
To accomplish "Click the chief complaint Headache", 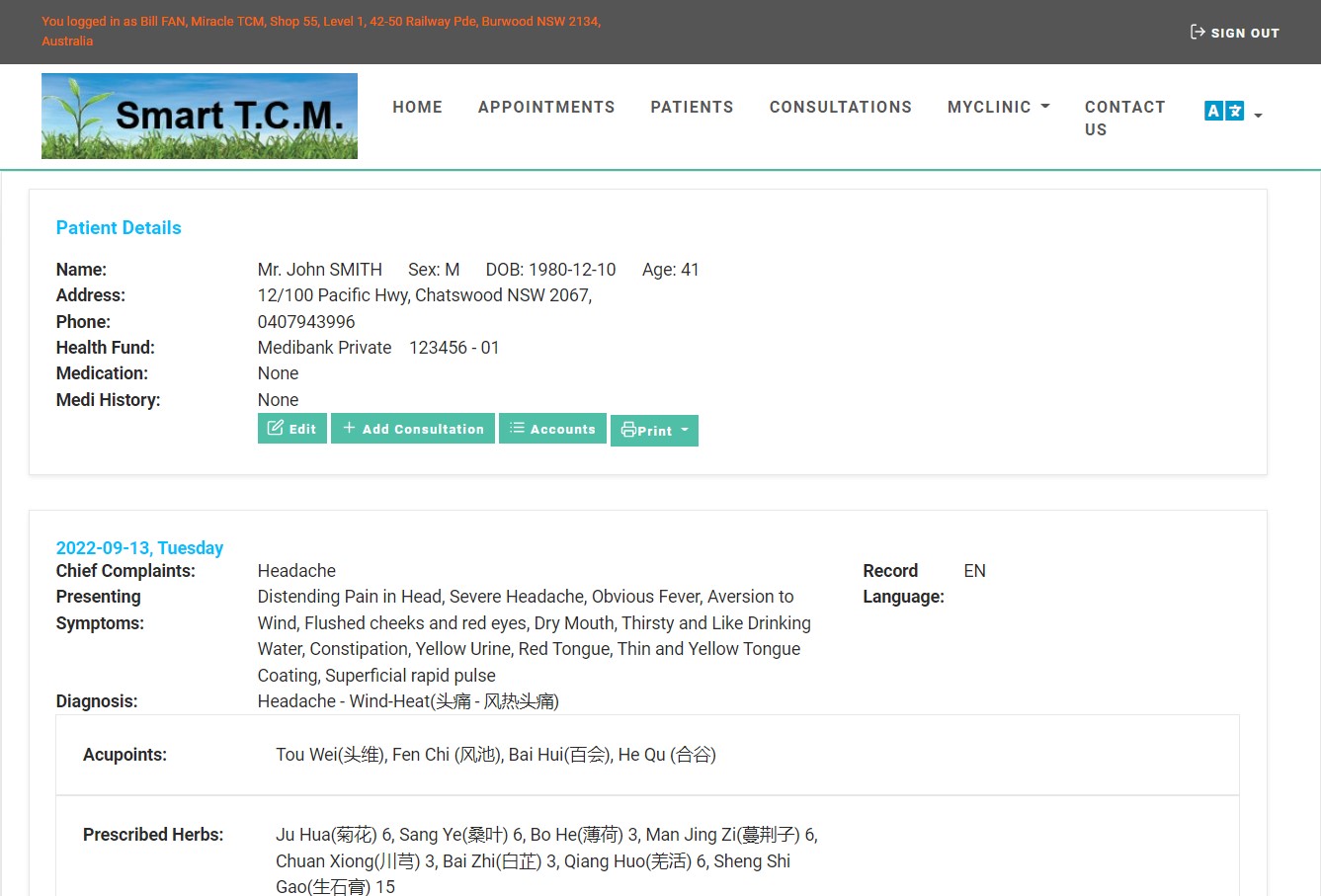I will tap(296, 571).
